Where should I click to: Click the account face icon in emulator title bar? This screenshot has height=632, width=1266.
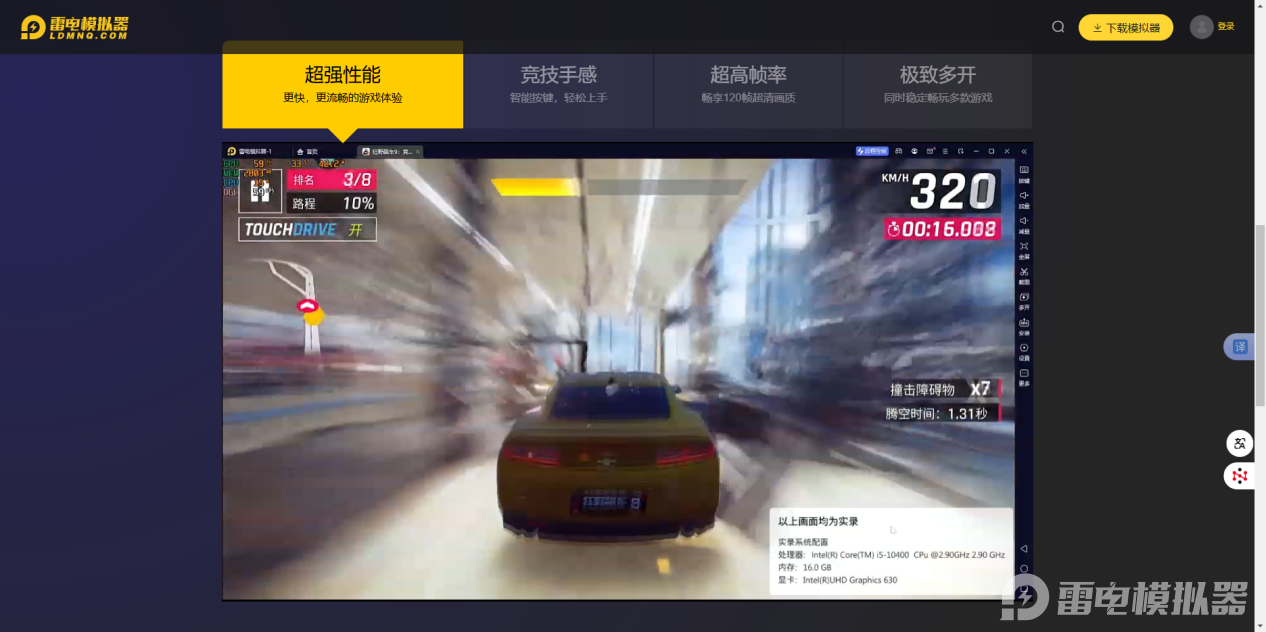[x=914, y=151]
